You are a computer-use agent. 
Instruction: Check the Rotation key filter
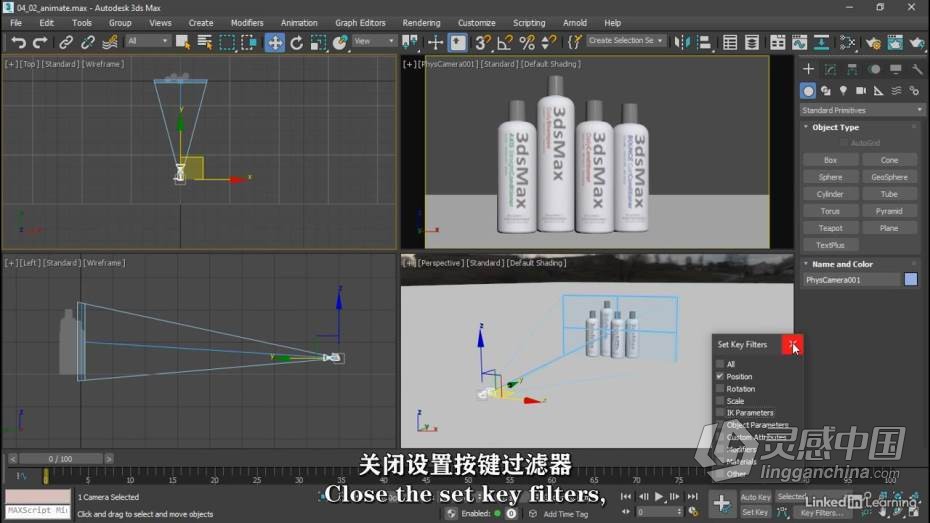tap(720, 389)
